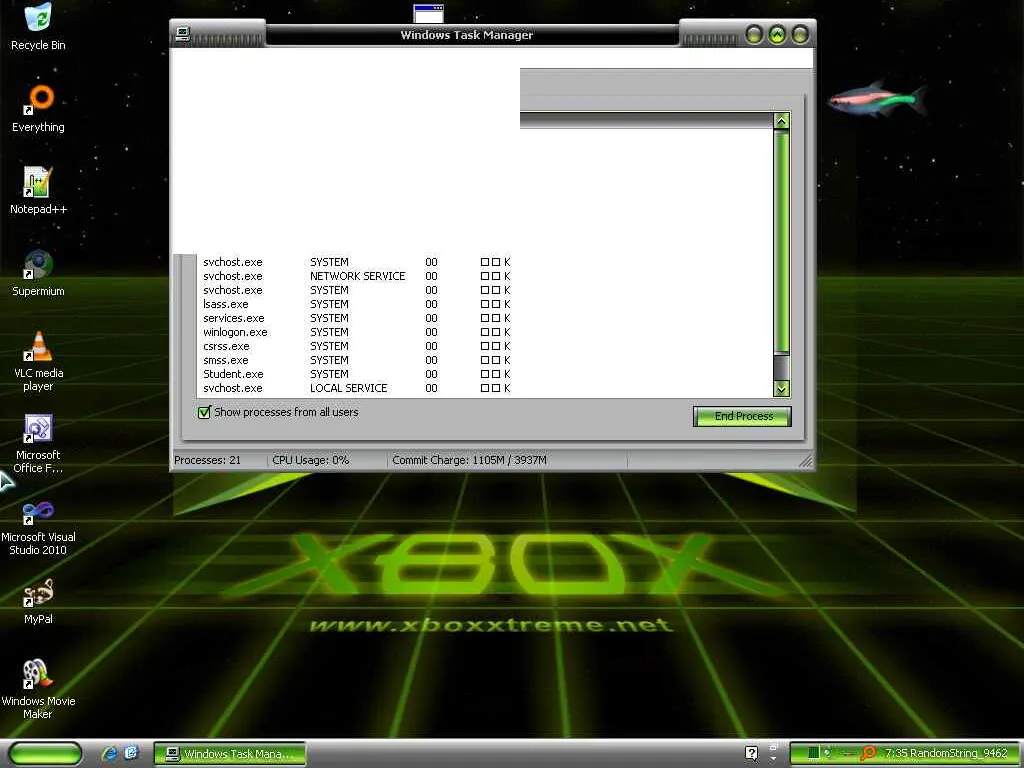Maximize the Task Manager window

click(777, 35)
